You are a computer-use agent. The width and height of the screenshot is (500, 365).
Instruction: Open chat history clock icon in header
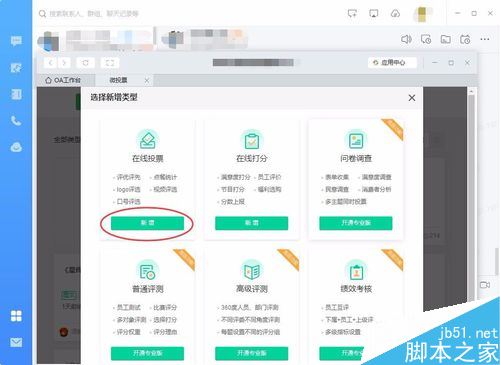click(x=426, y=39)
